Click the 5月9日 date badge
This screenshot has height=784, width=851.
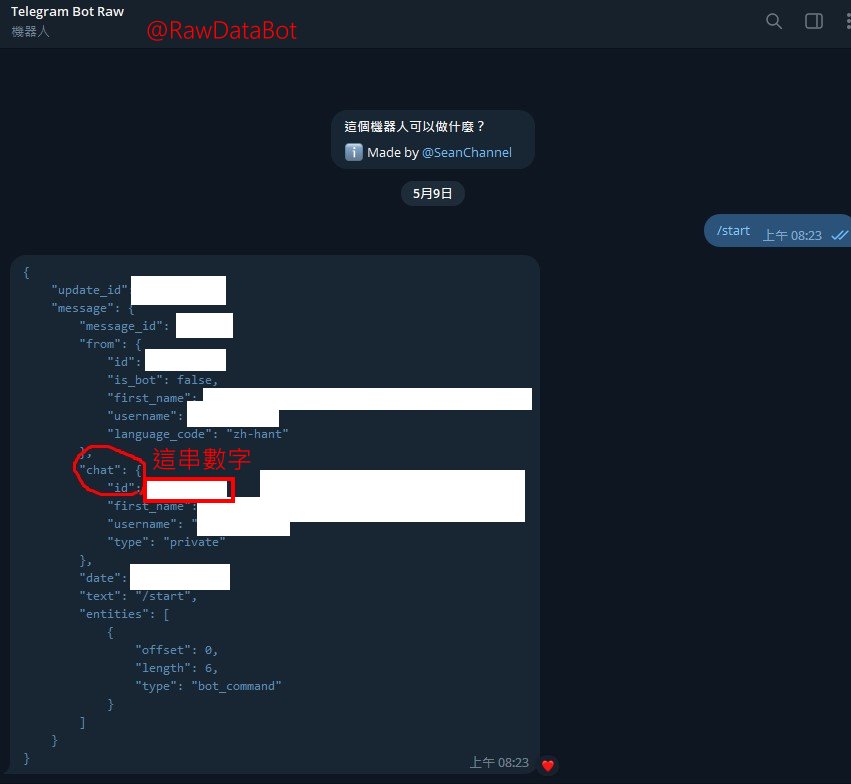[x=432, y=194]
